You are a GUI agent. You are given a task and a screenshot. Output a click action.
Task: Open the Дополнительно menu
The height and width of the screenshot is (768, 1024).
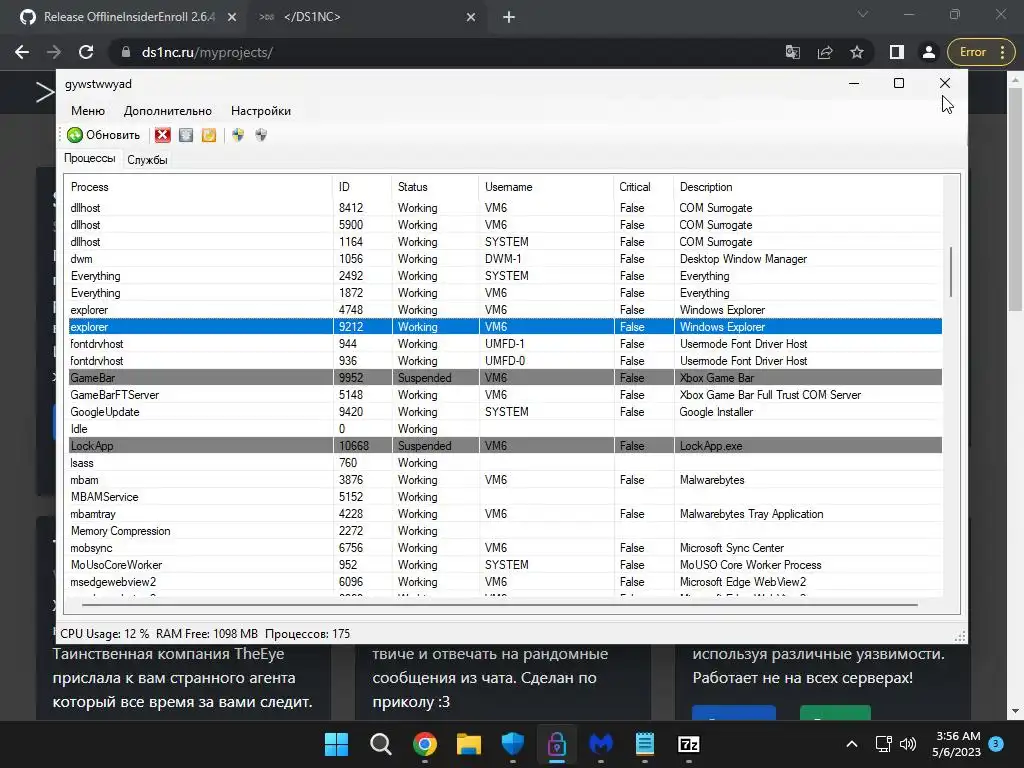click(x=168, y=111)
